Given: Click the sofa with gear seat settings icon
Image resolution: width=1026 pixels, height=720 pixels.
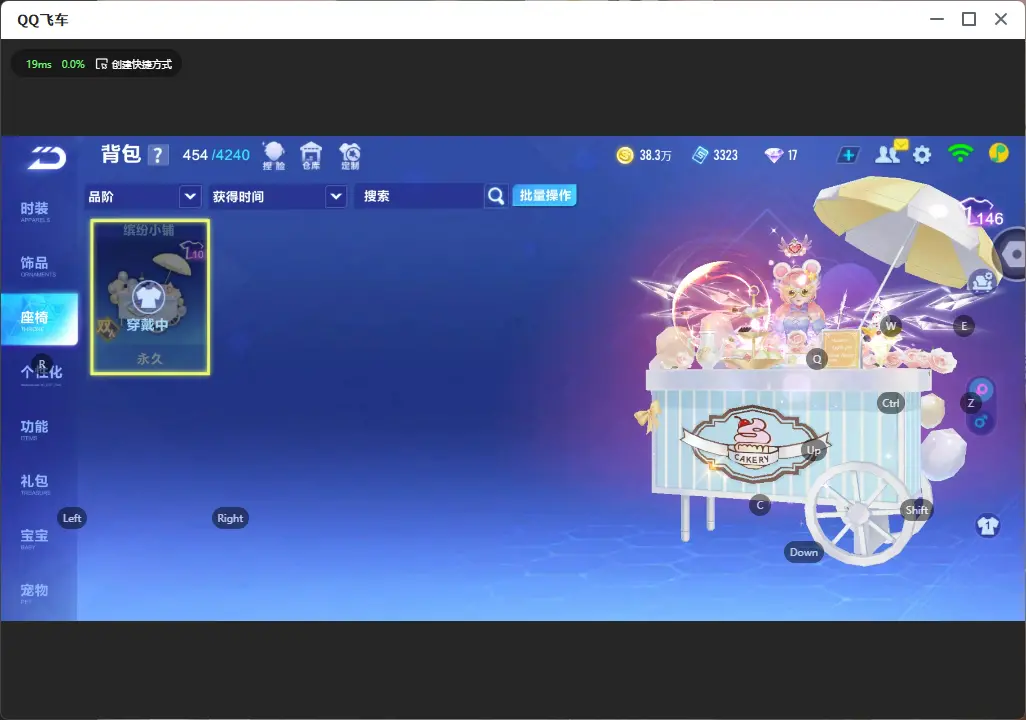Looking at the screenshot, I should pos(982,281).
